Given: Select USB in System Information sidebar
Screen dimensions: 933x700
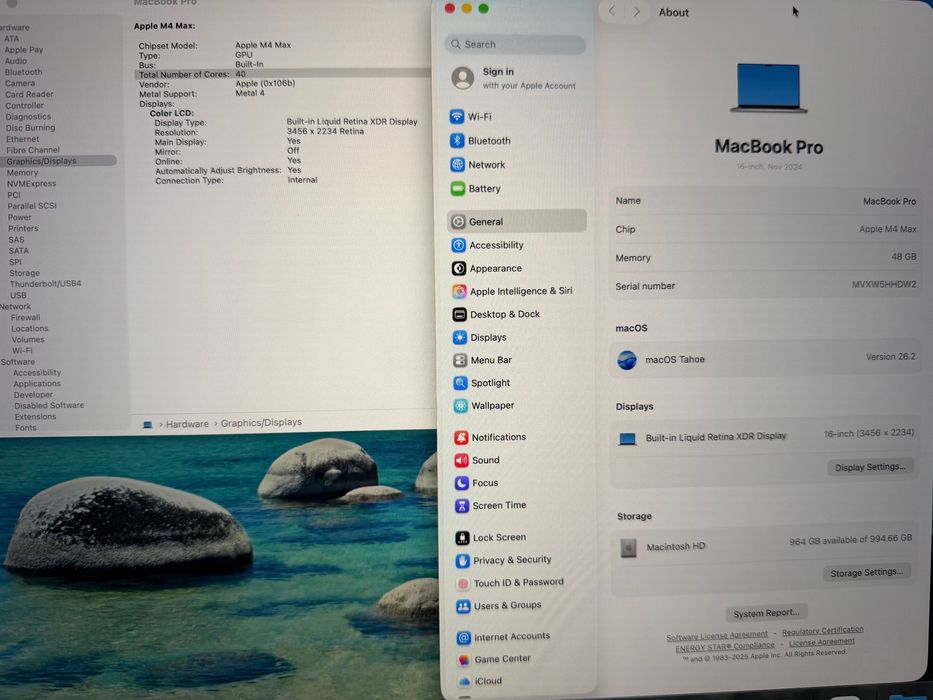Looking at the screenshot, I should [18, 295].
